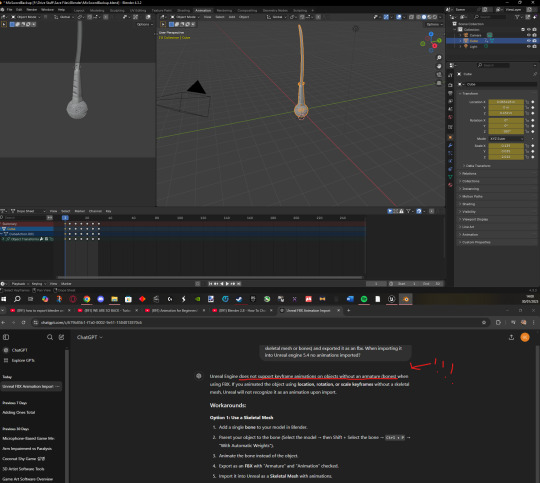Screen dimensions: 540x483
Task: Click the Cube object name field
Action: (x=501, y=84)
